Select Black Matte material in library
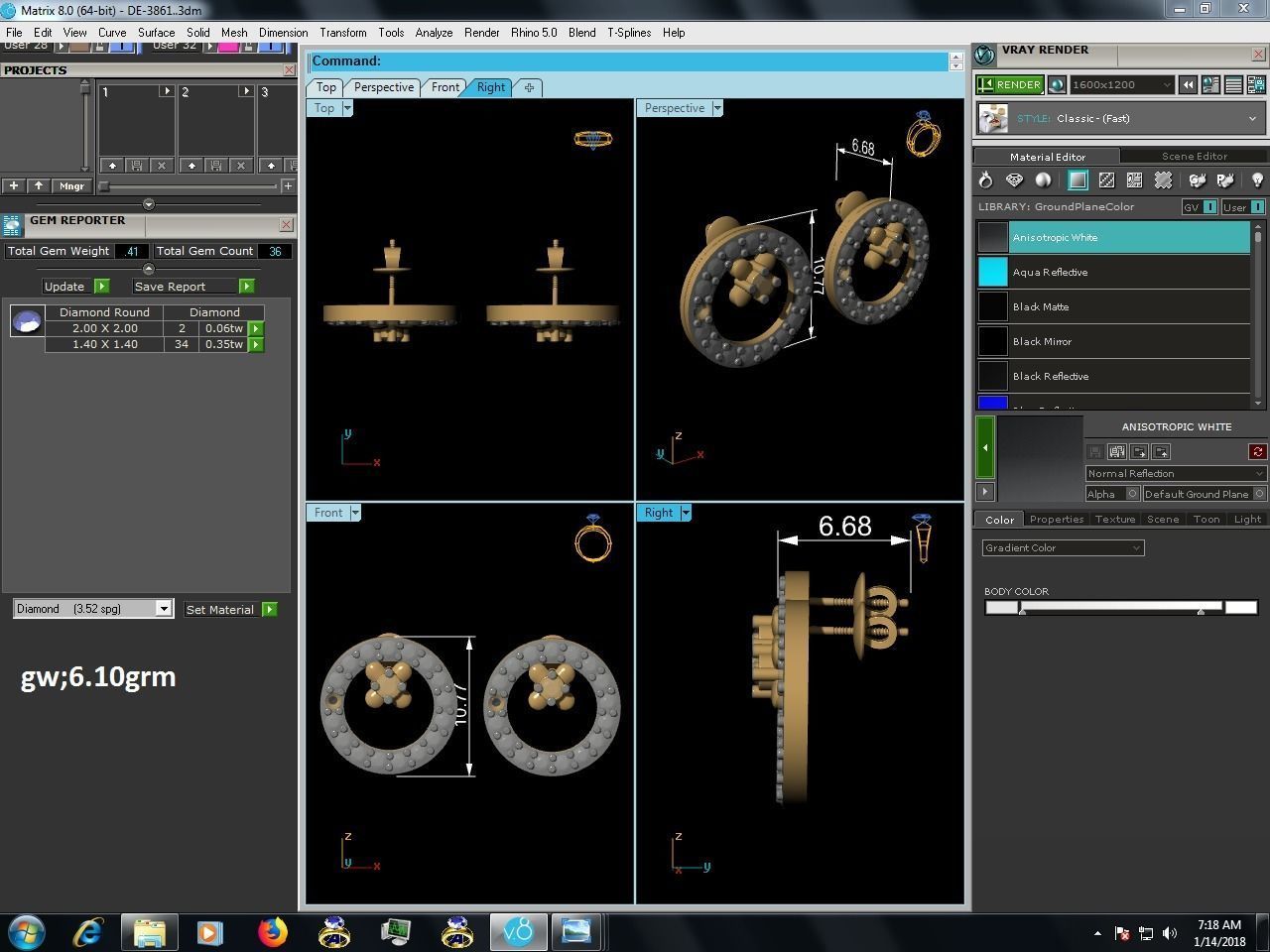 tap(1113, 306)
